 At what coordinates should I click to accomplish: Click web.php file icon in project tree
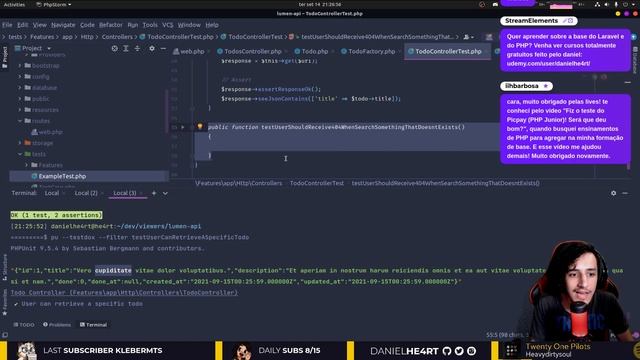[34, 132]
